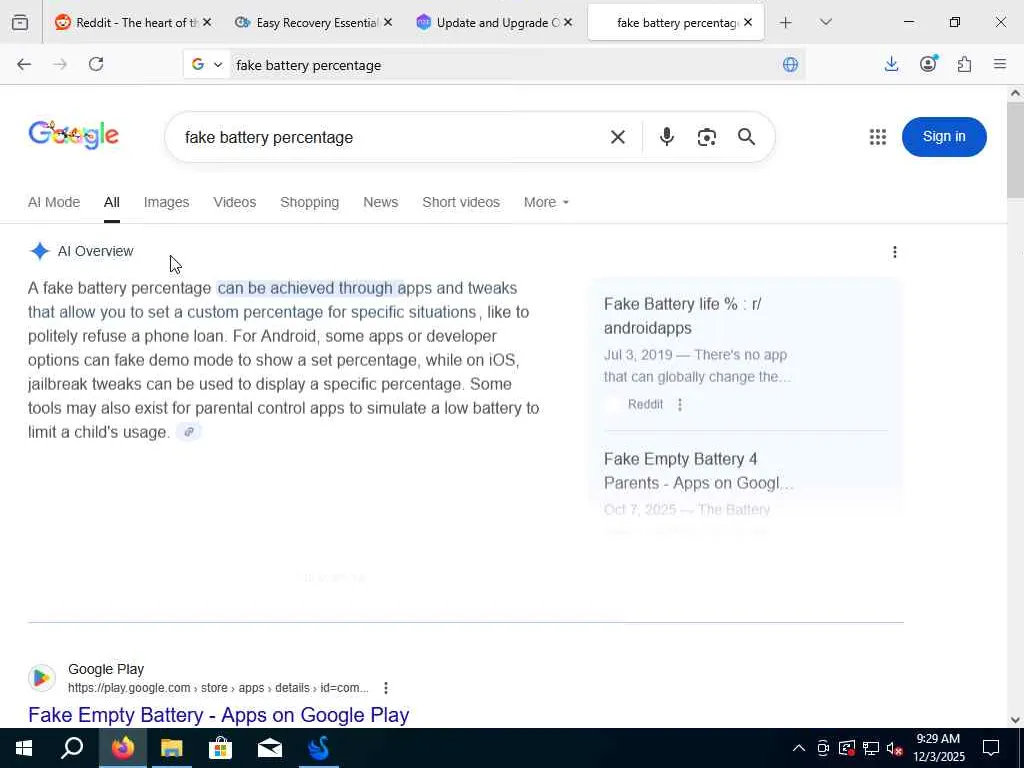This screenshot has width=1024, height=768.
Task: Open AI Overview options three-dot menu
Action: click(x=895, y=251)
